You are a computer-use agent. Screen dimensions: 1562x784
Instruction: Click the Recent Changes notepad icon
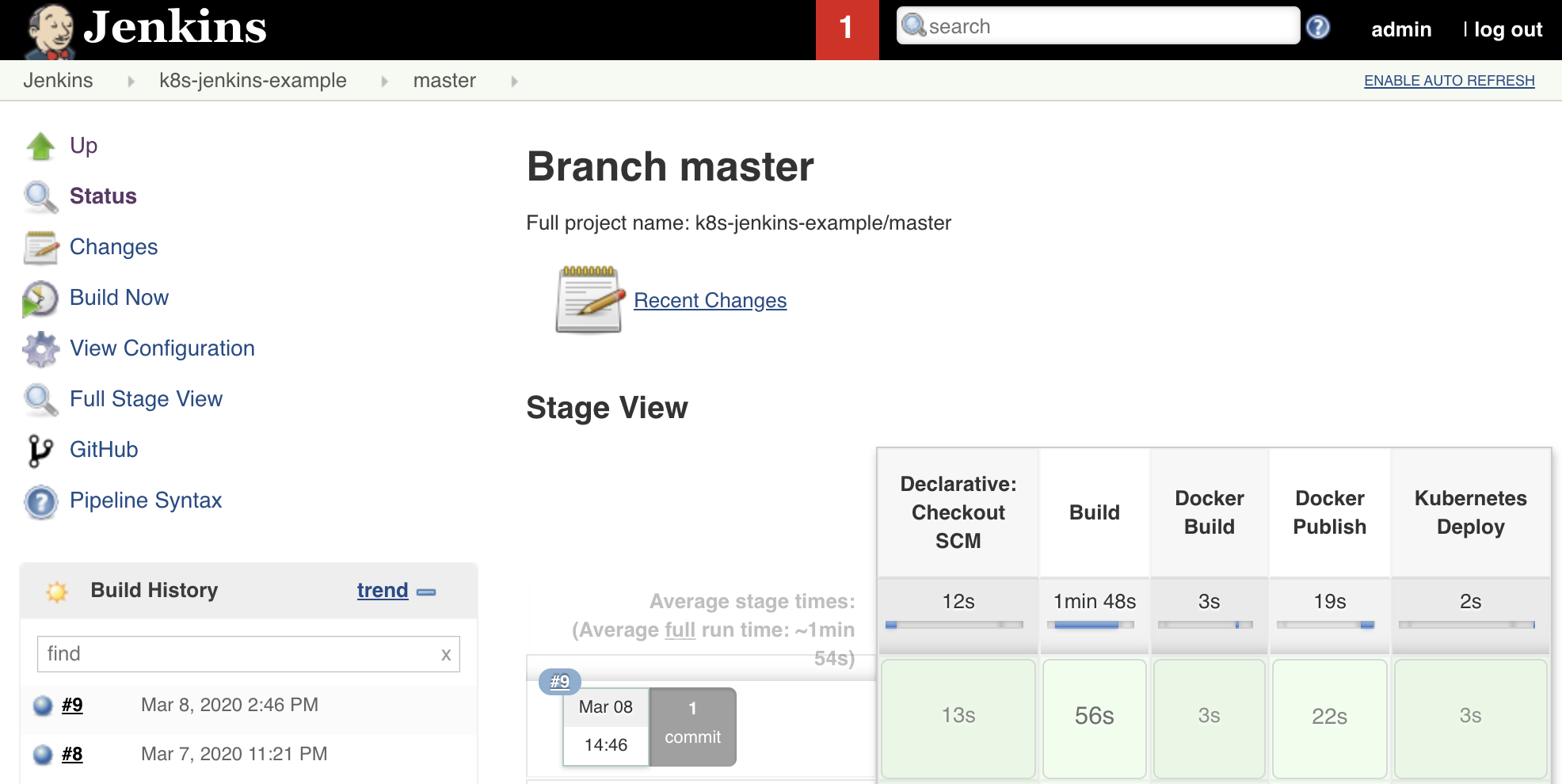(x=587, y=300)
